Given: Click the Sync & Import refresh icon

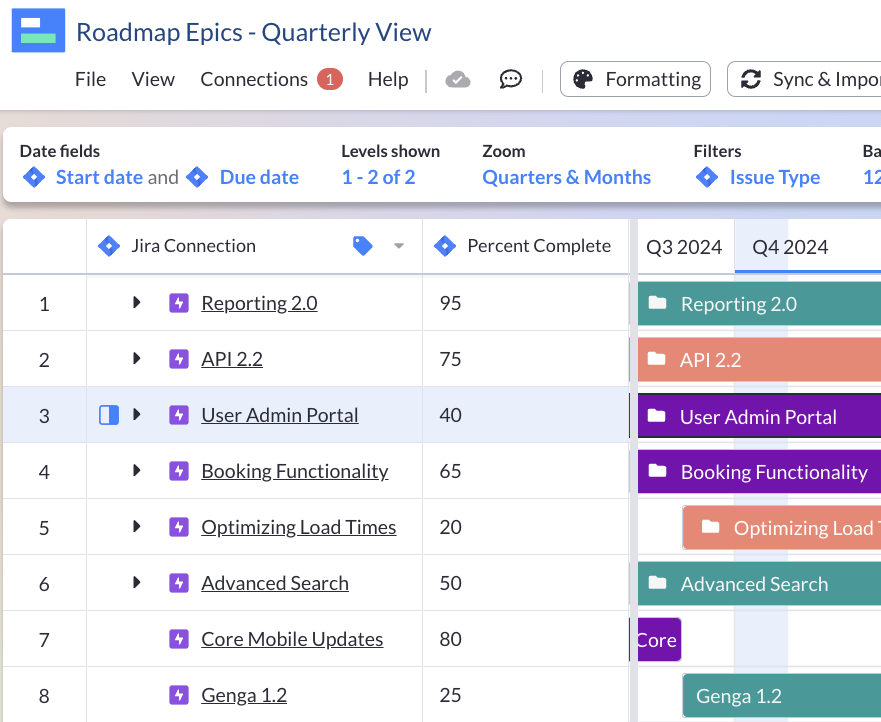Looking at the screenshot, I should [x=752, y=79].
